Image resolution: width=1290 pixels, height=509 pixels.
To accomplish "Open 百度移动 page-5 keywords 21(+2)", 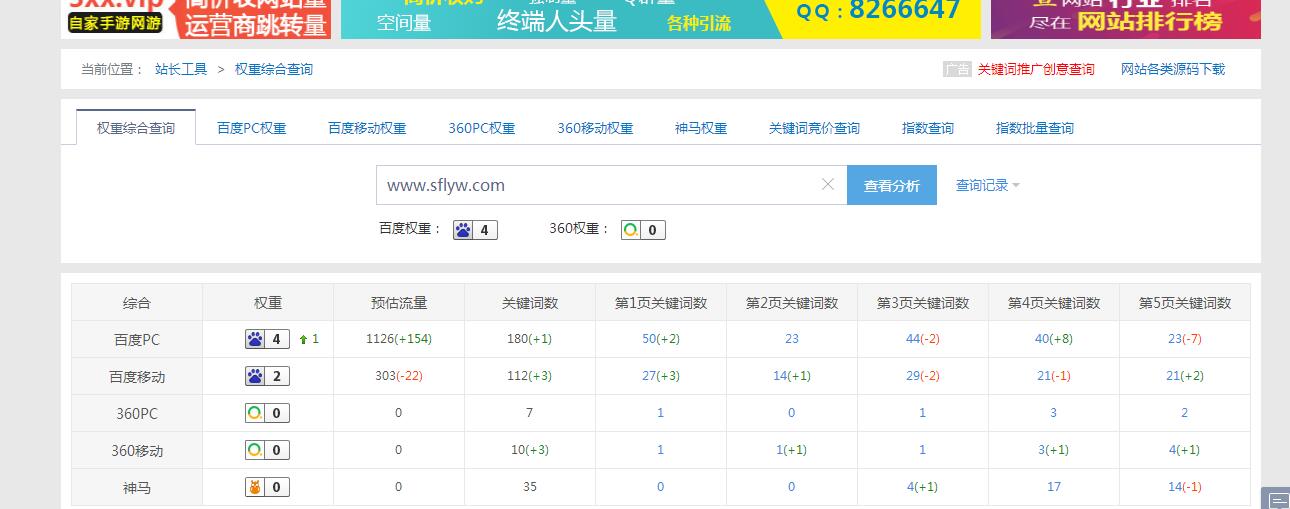I will [1185, 376].
